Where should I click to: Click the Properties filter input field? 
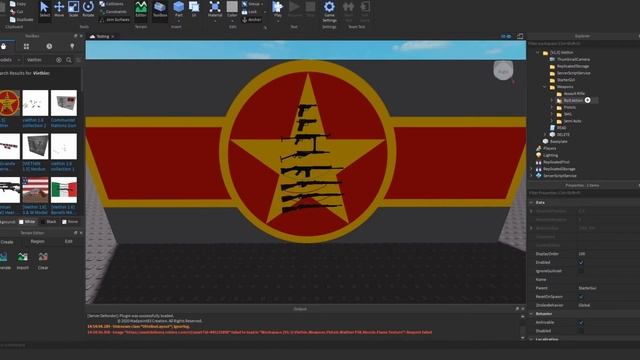click(584, 193)
